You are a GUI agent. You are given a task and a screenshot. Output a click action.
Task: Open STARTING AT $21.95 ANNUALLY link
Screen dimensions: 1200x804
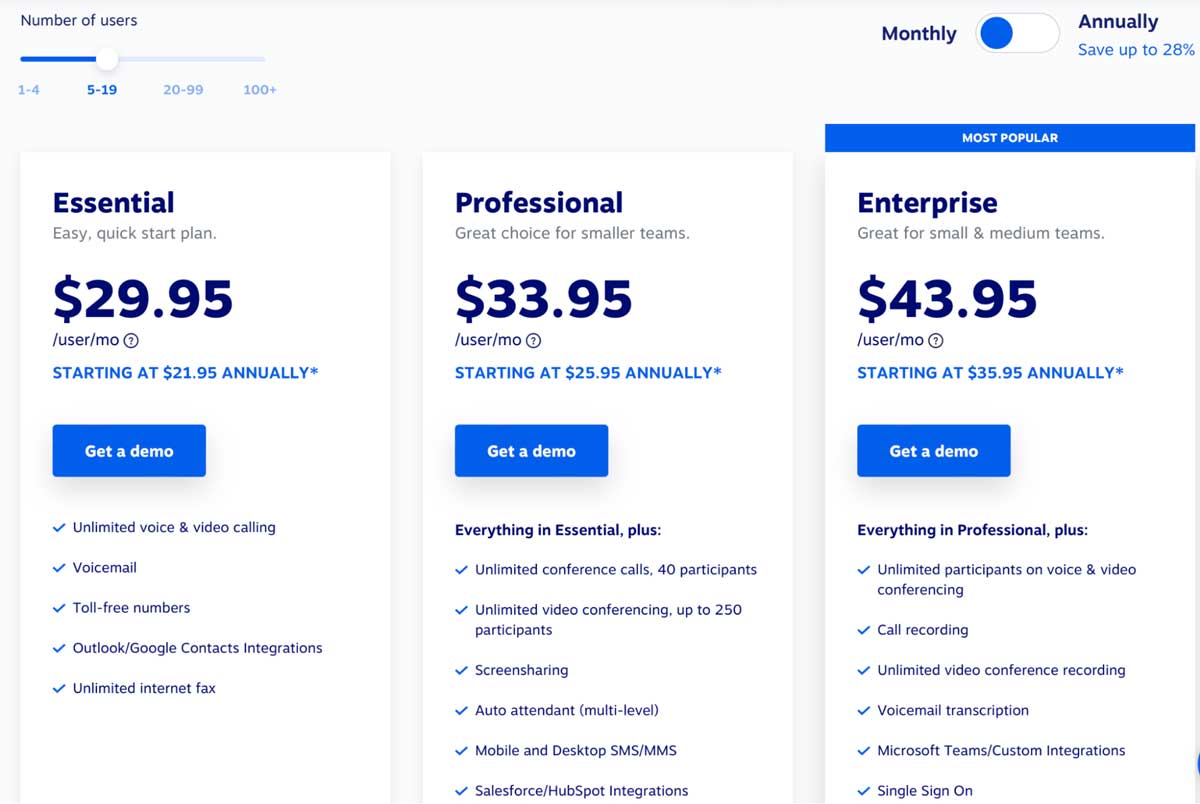coord(184,372)
